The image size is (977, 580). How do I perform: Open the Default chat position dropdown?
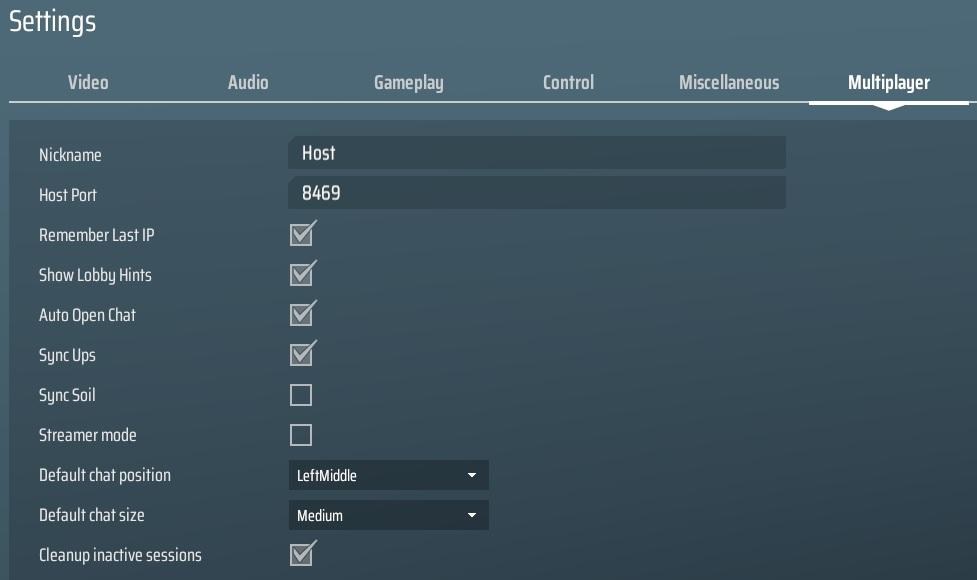tap(389, 474)
